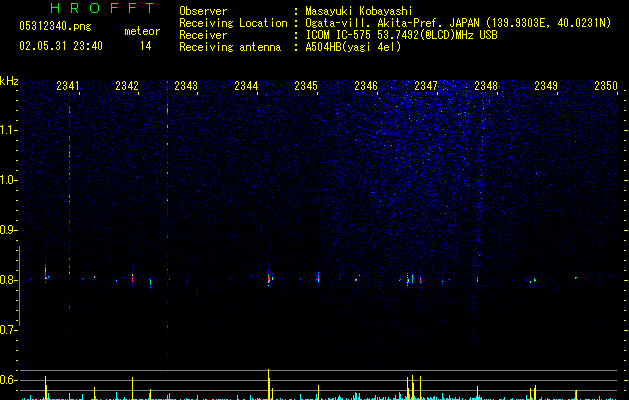The image size is (629, 400).
Task: Click time marker 2348
Action: pyautogui.click(x=486, y=85)
